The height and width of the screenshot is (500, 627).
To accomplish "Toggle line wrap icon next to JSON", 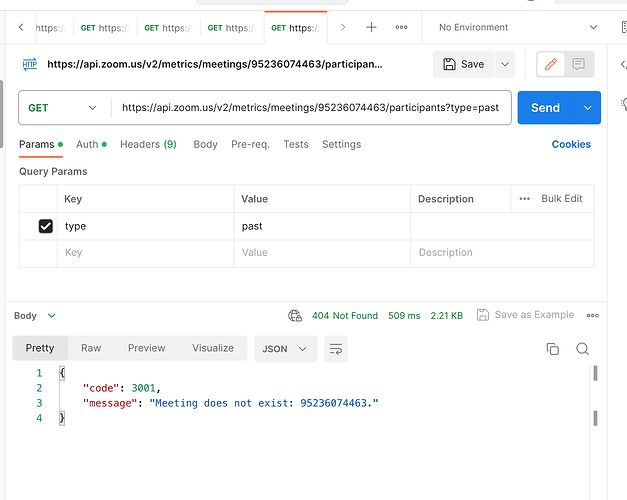I will 335,349.
